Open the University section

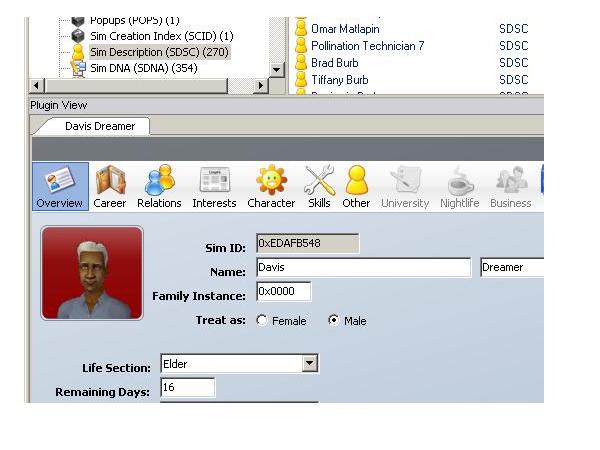point(405,186)
